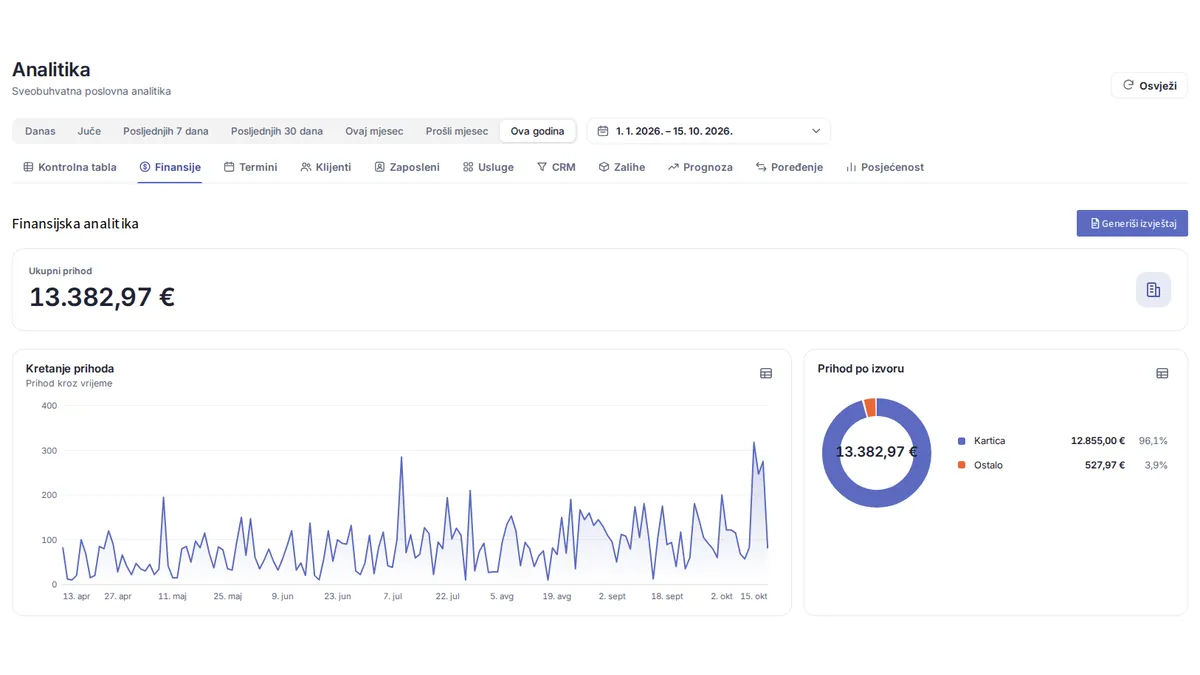Image resolution: width=1200 pixels, height=675 pixels.
Task: Click the 400 y-axis label
Action: [x=49, y=406]
